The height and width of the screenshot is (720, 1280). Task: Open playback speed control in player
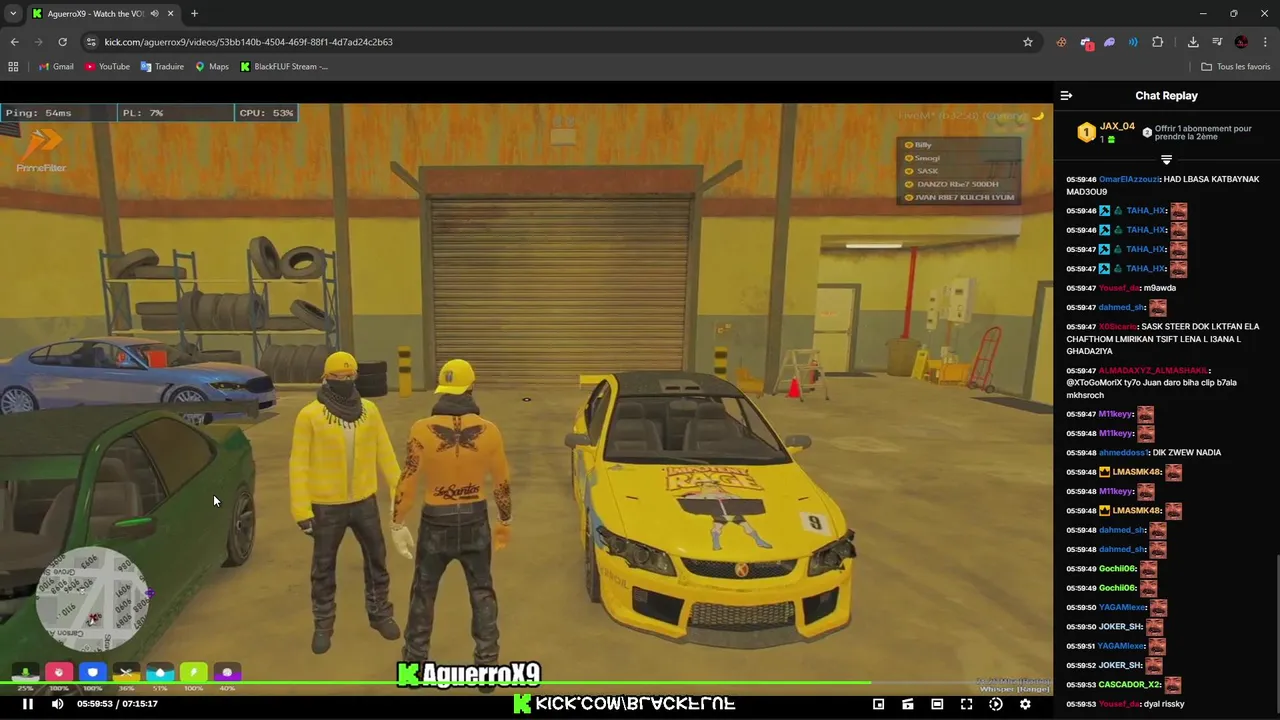click(995, 704)
